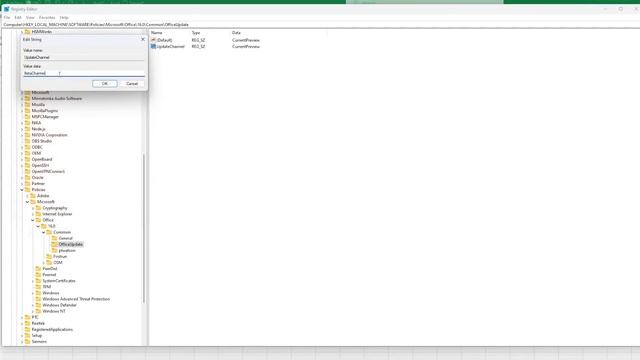Expand the Adobe key under Policies
This screenshot has height=360, width=640.
(27, 196)
